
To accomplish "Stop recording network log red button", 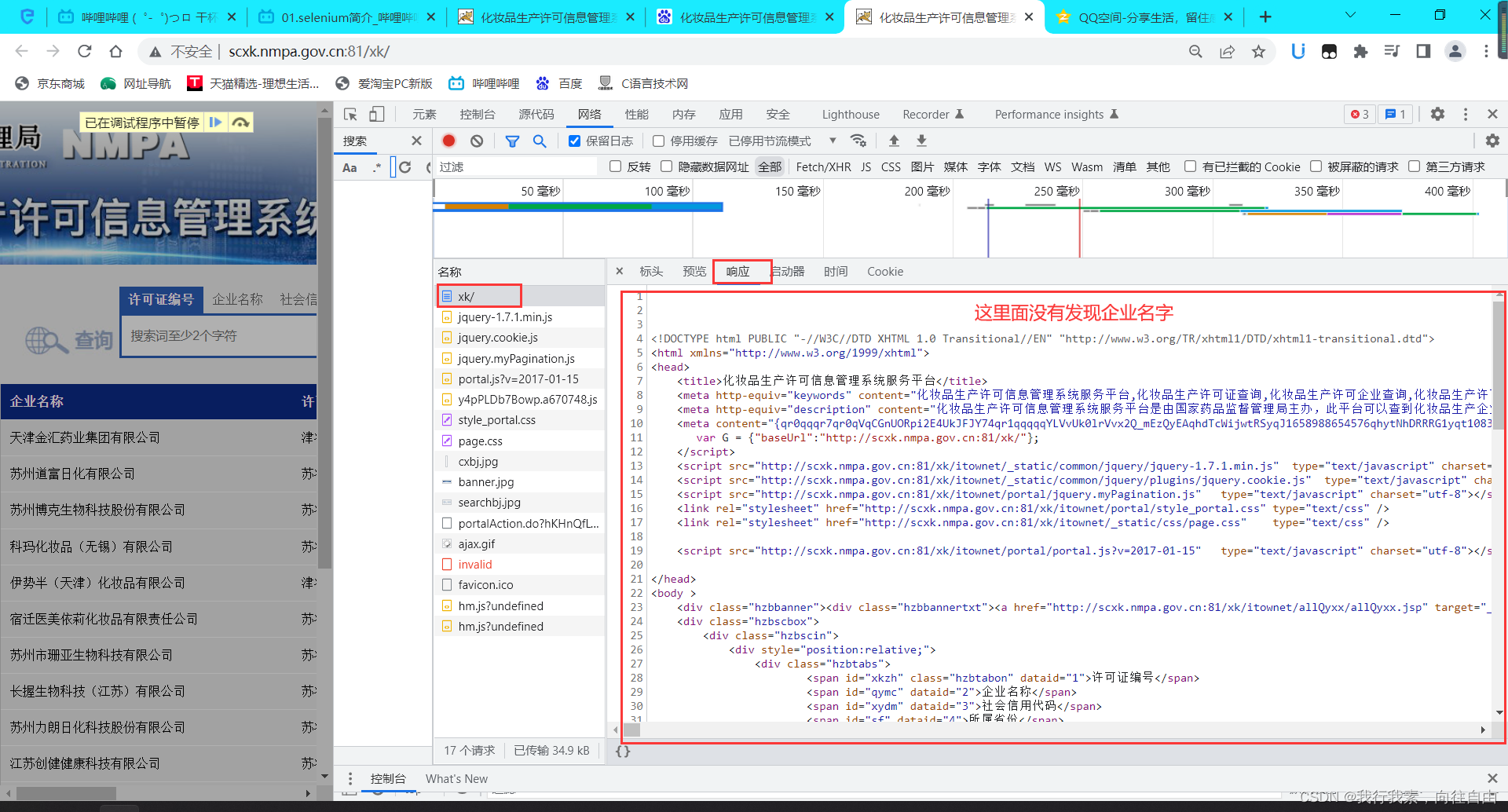I will pos(448,141).
